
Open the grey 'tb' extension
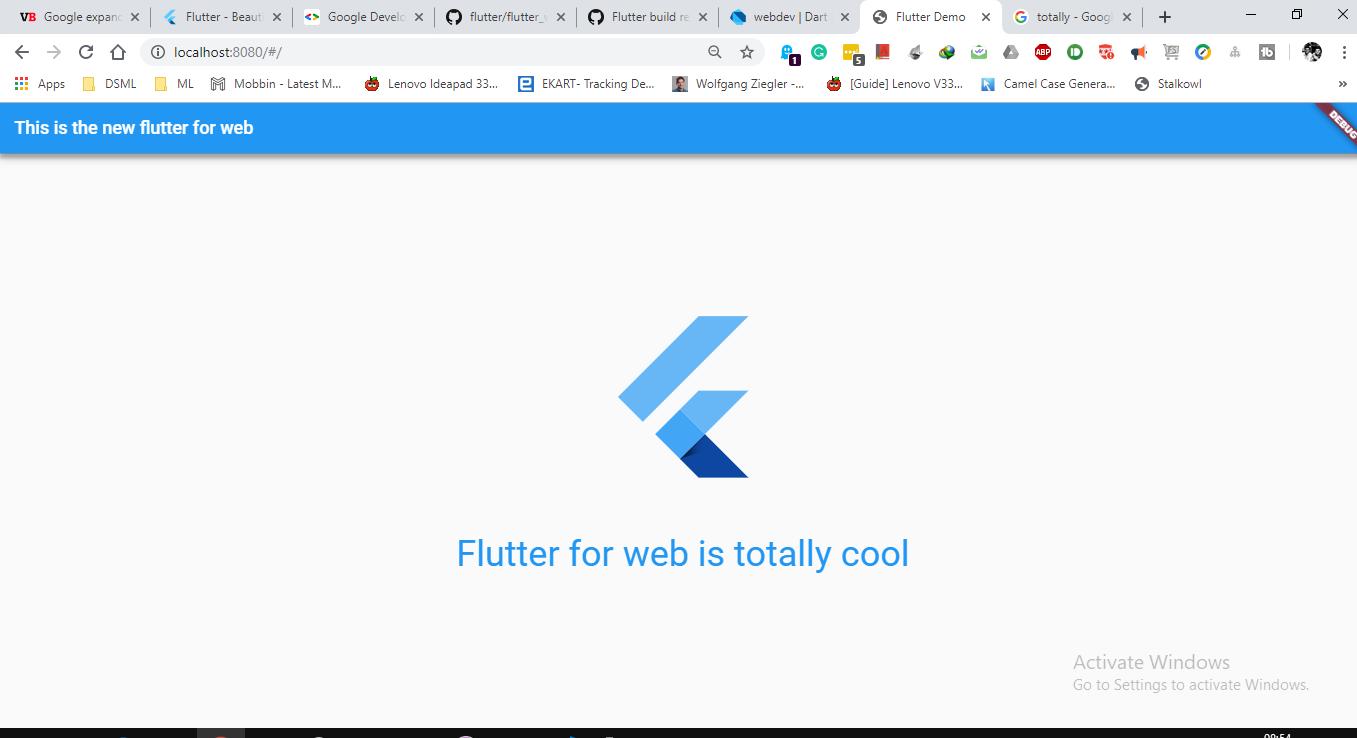pyautogui.click(x=1267, y=52)
